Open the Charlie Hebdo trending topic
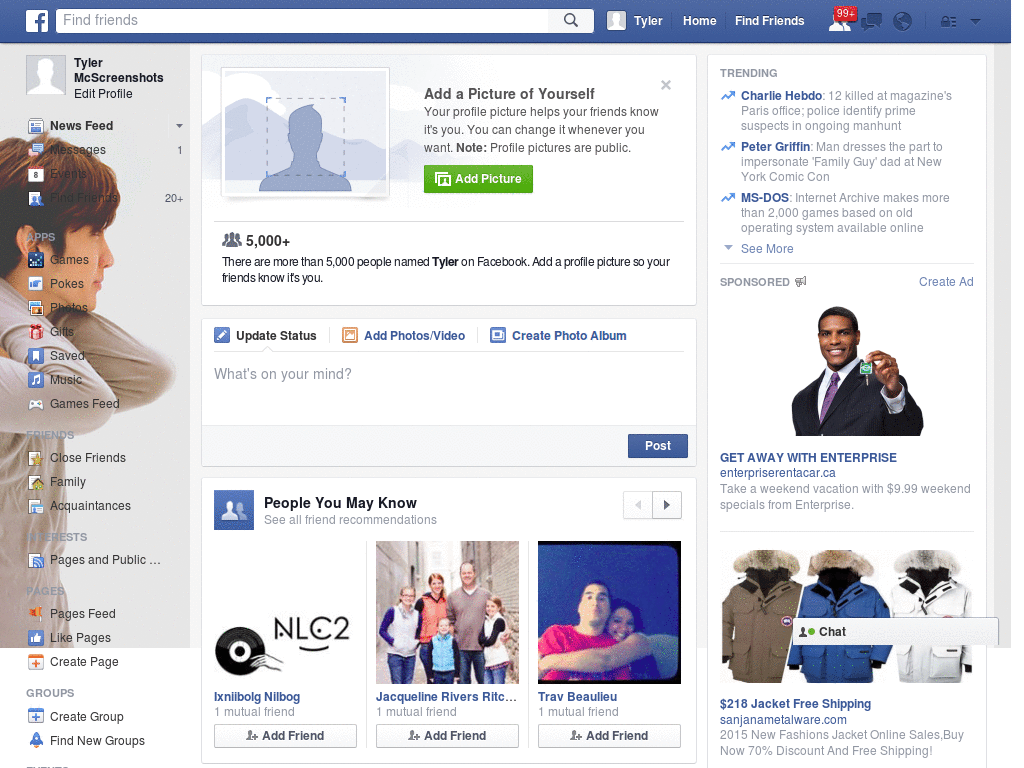 [781, 96]
